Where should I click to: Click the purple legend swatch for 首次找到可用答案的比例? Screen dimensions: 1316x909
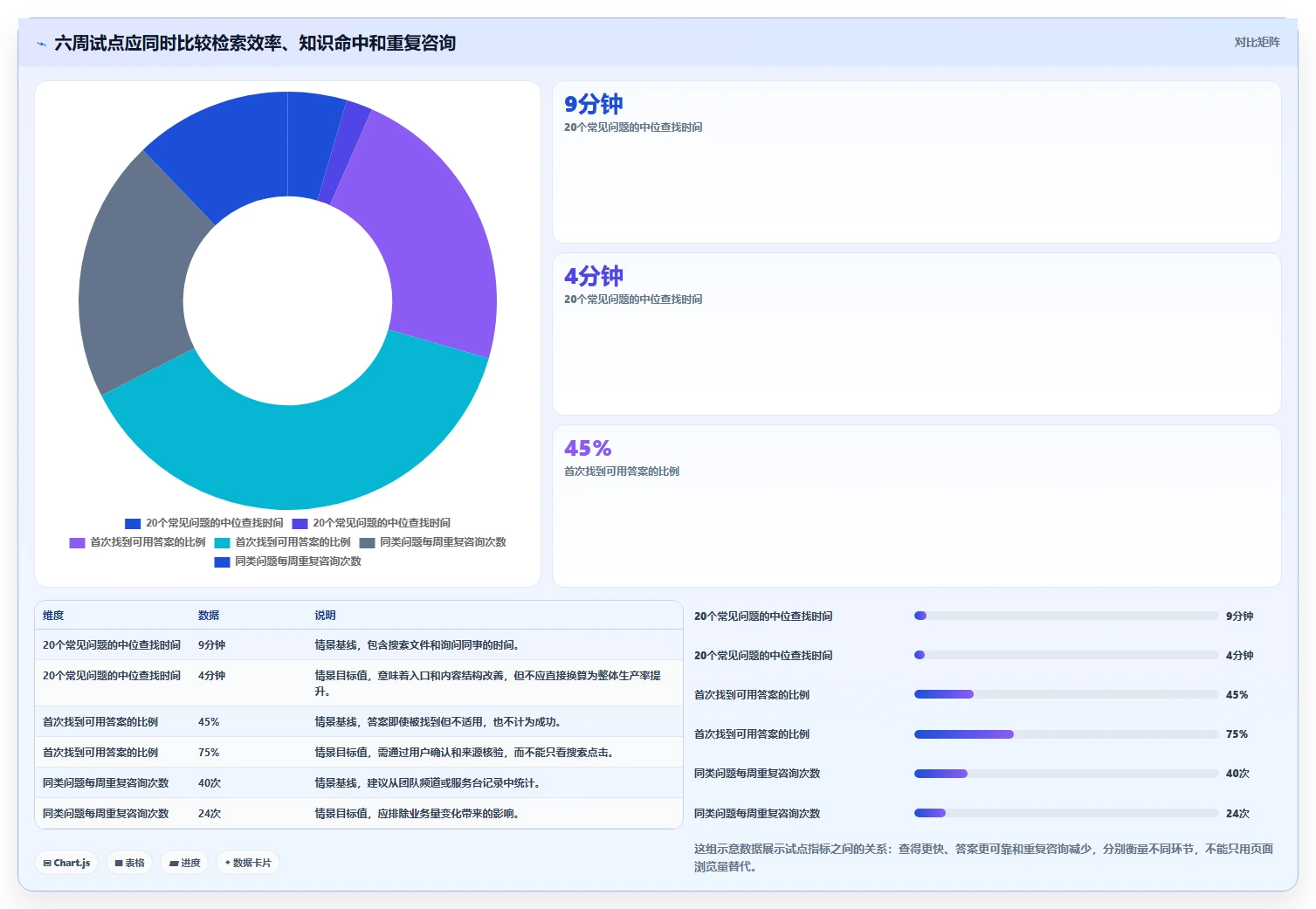pos(77,543)
